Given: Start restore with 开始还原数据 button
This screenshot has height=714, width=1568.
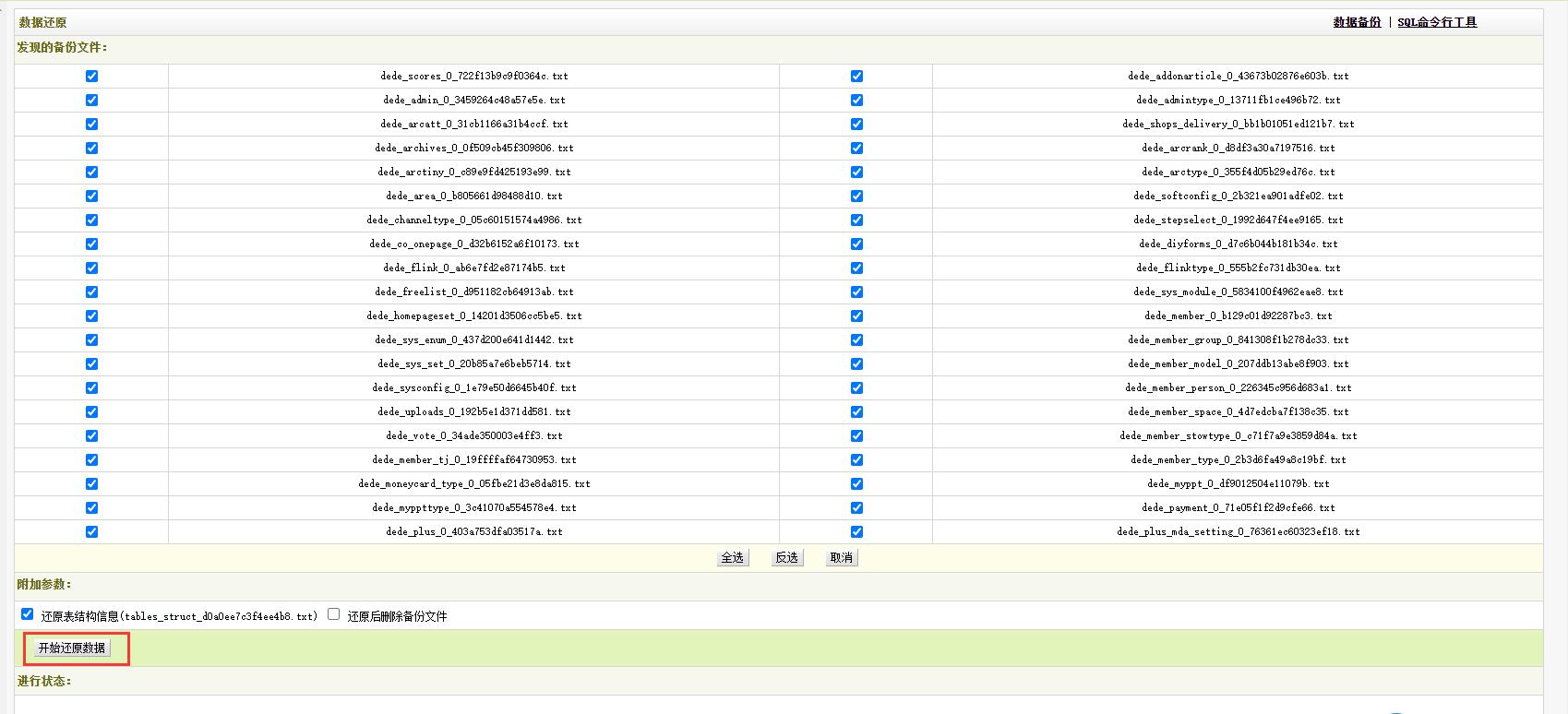Looking at the screenshot, I should 72,648.
